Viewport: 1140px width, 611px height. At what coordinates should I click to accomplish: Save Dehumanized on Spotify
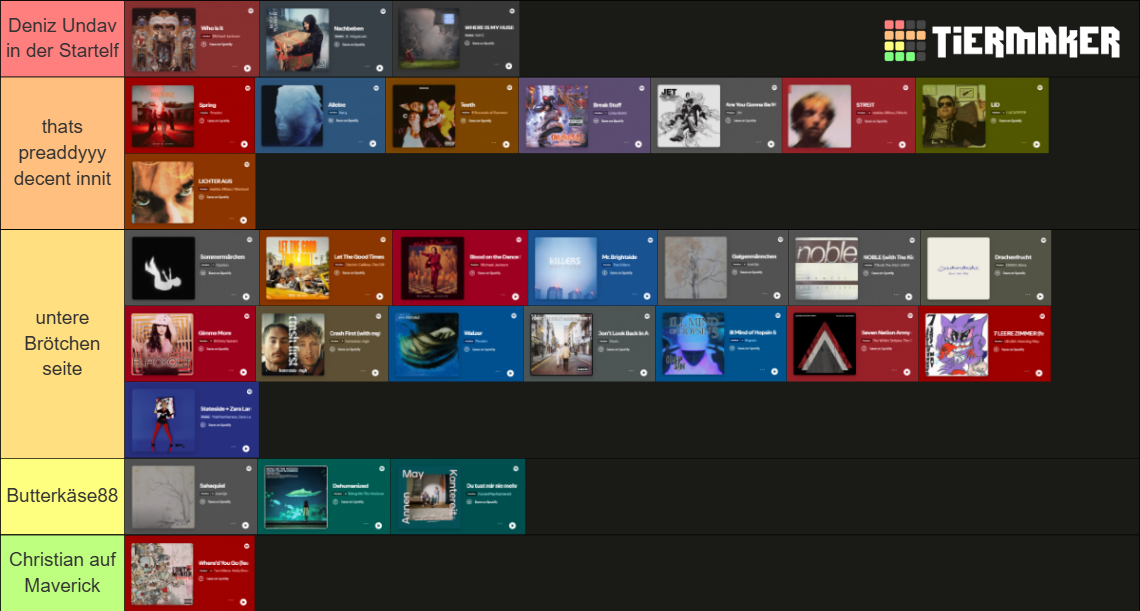[x=348, y=501]
